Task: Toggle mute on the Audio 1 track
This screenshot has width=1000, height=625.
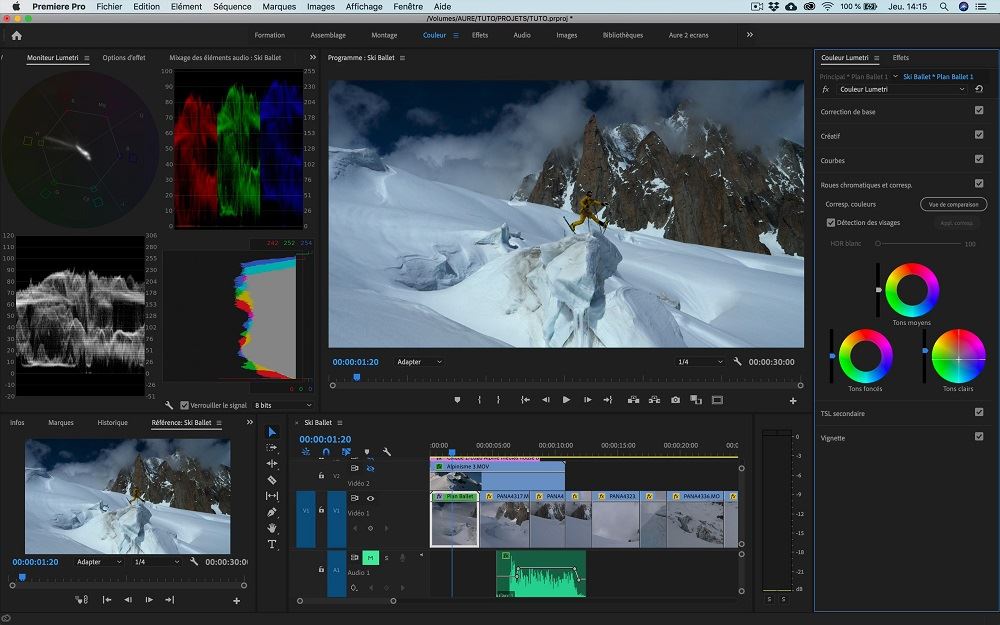Action: point(370,557)
